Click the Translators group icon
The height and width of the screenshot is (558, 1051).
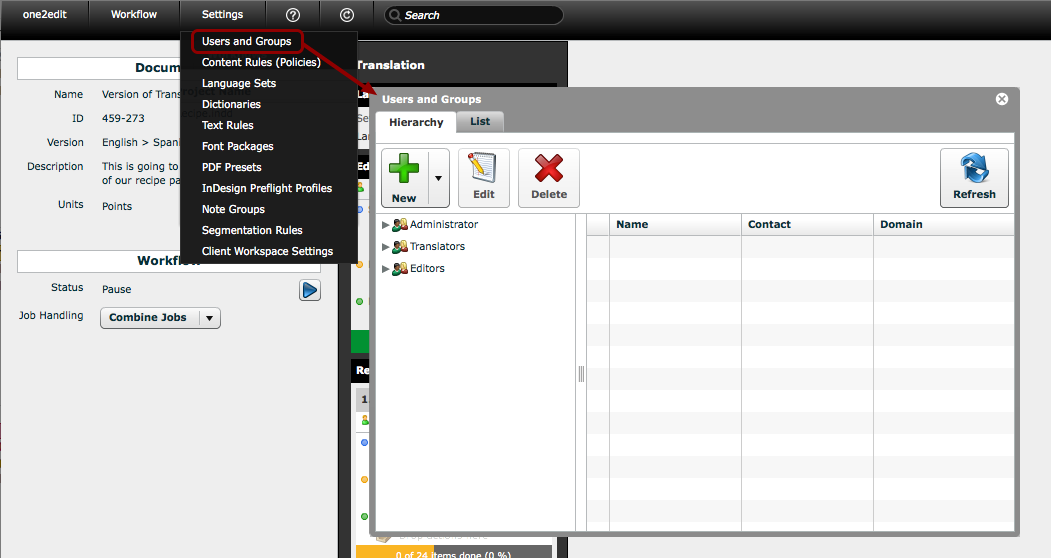point(400,247)
